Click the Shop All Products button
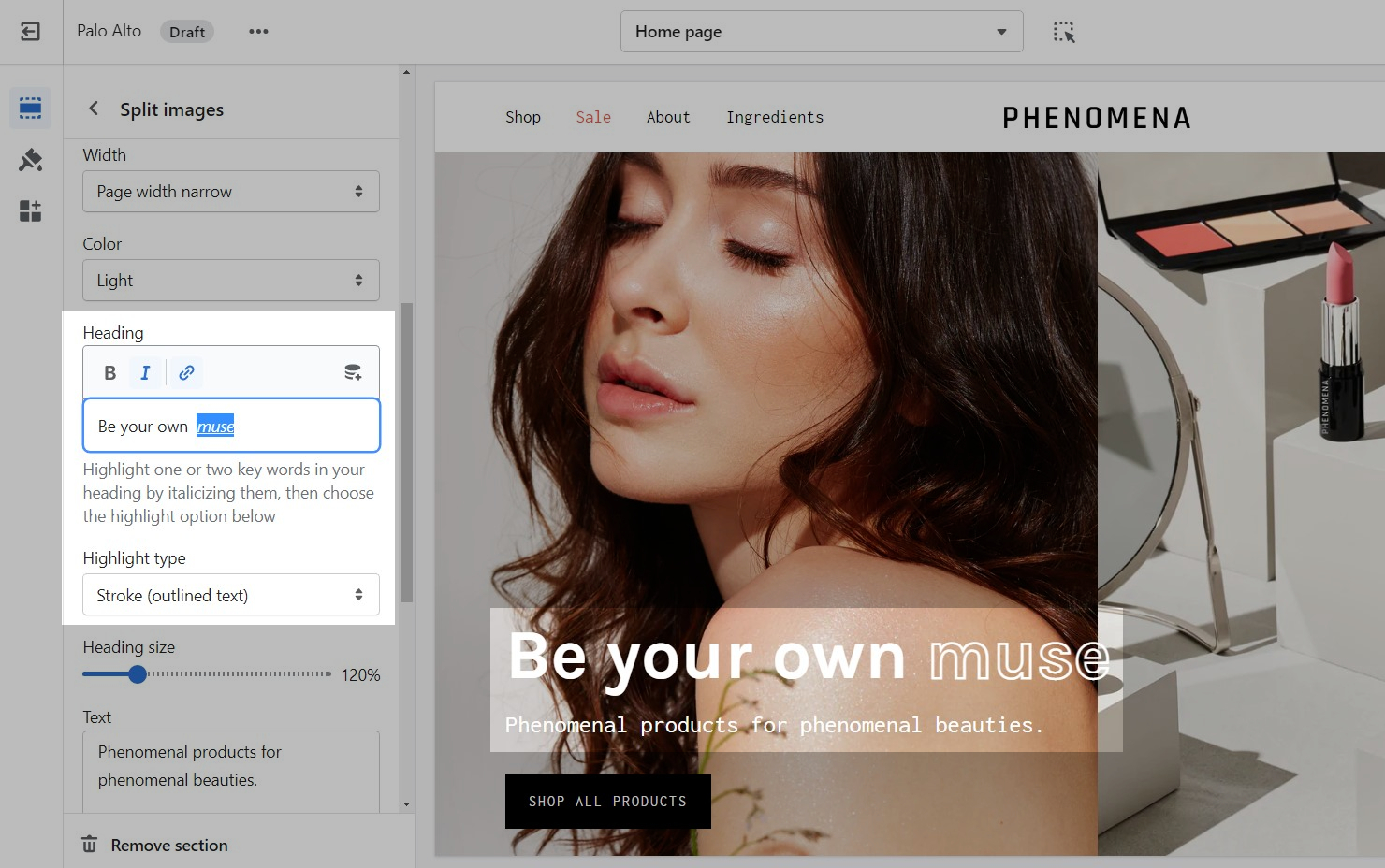Image resolution: width=1385 pixels, height=868 pixels. [x=607, y=802]
